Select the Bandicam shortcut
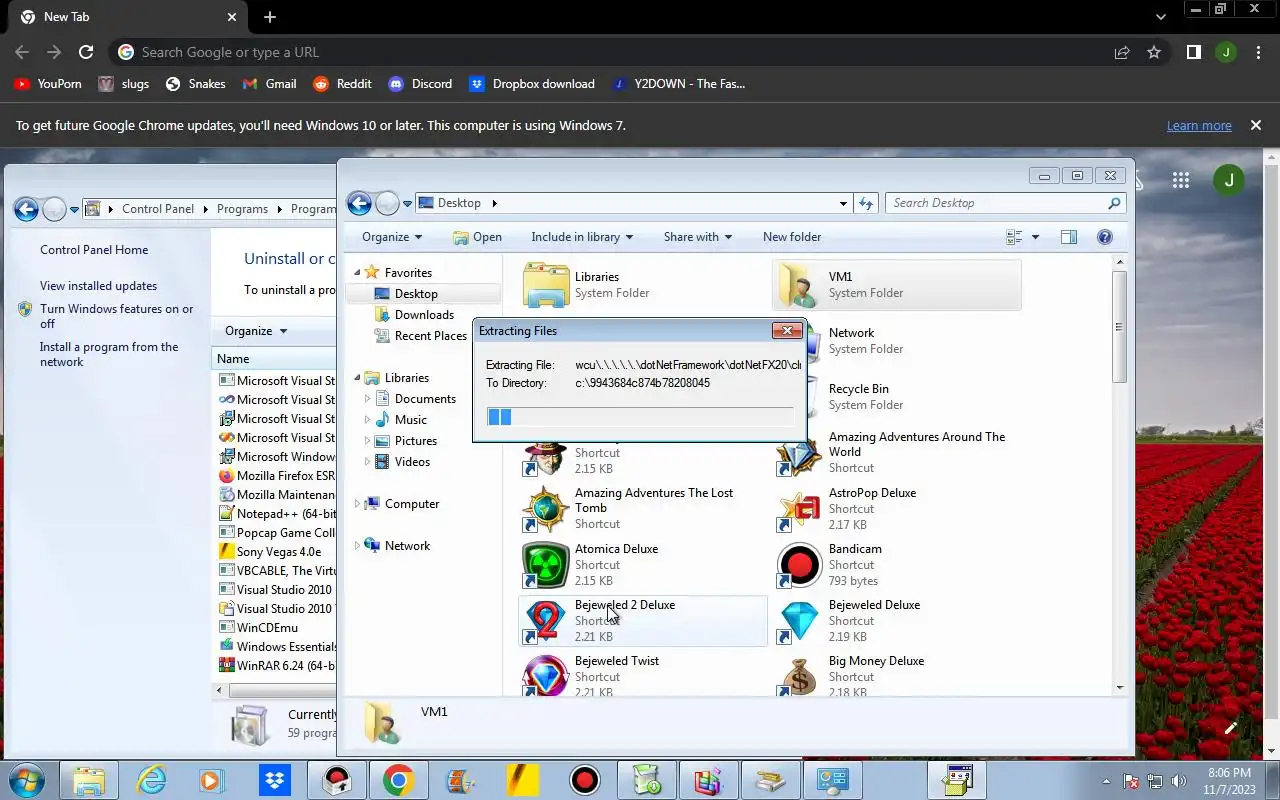Image resolution: width=1280 pixels, height=800 pixels. (x=897, y=565)
